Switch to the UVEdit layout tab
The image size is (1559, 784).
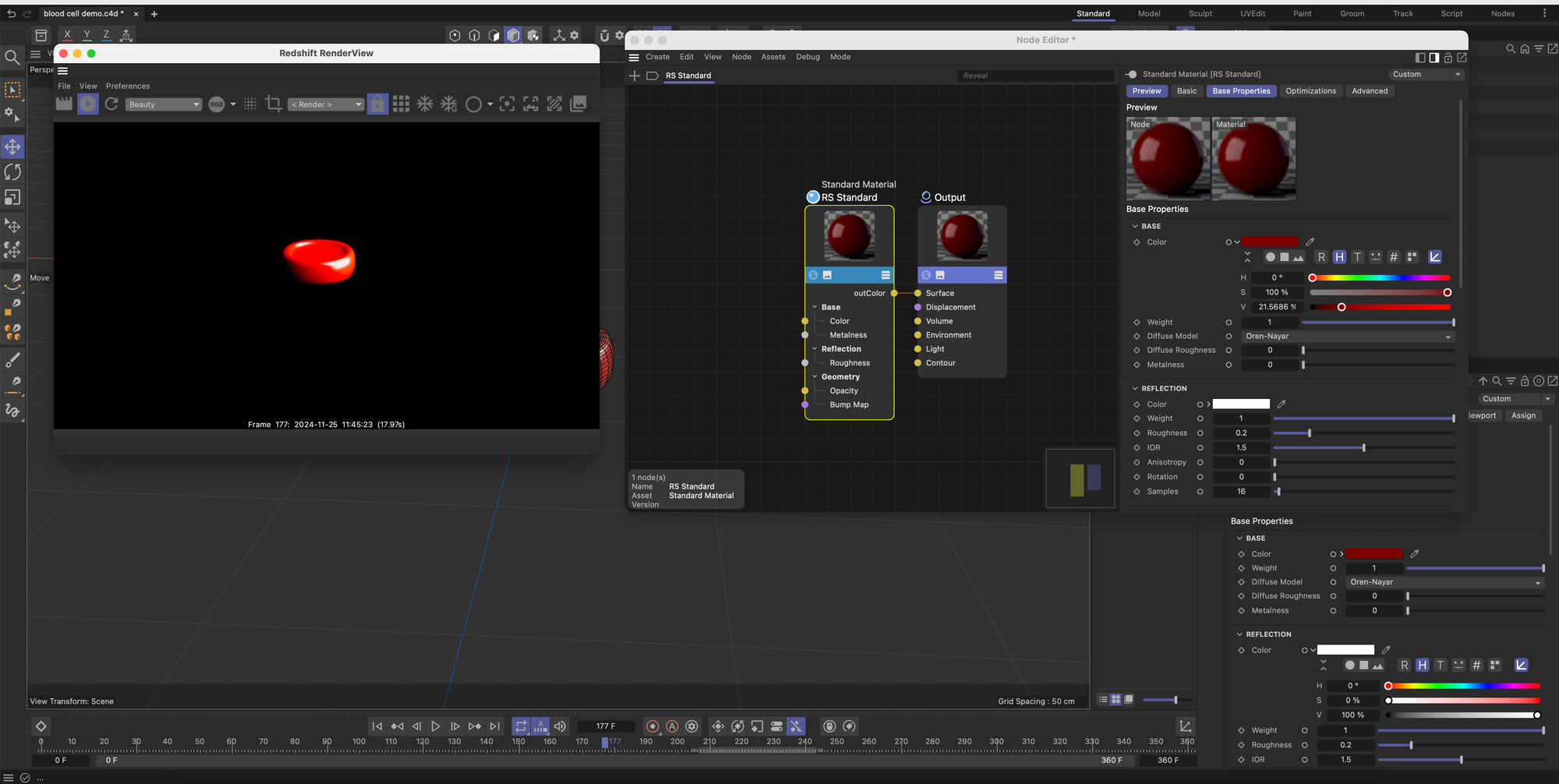tap(1253, 13)
